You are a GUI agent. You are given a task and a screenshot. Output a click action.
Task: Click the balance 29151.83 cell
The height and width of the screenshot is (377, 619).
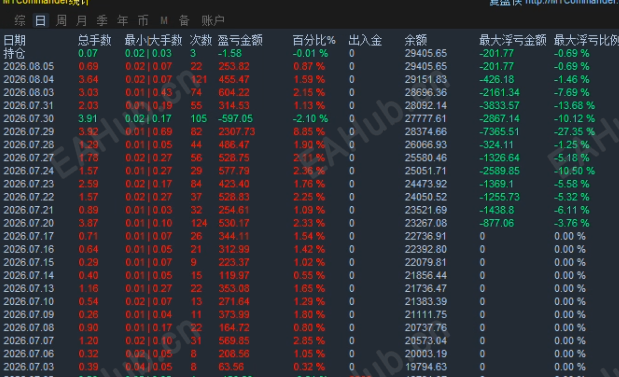(426, 79)
